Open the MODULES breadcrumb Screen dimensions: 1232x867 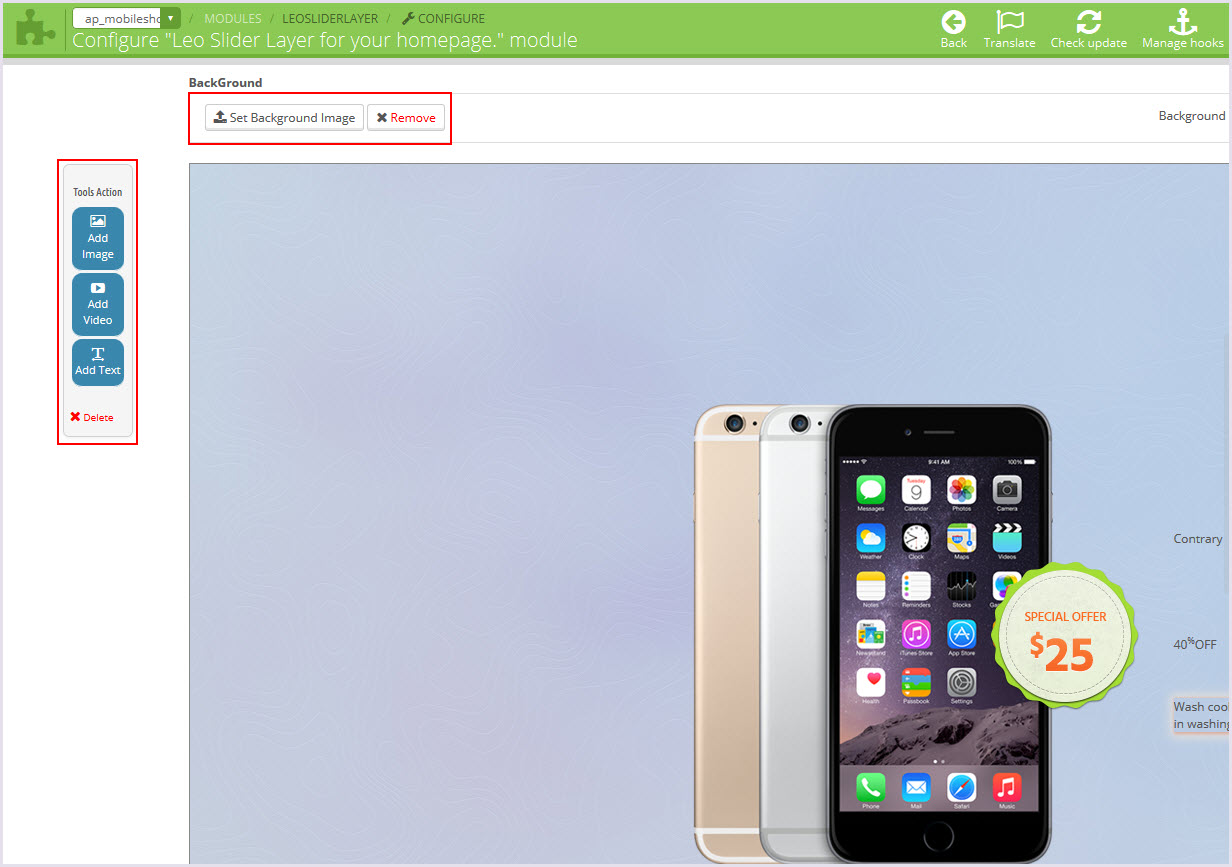coord(233,18)
